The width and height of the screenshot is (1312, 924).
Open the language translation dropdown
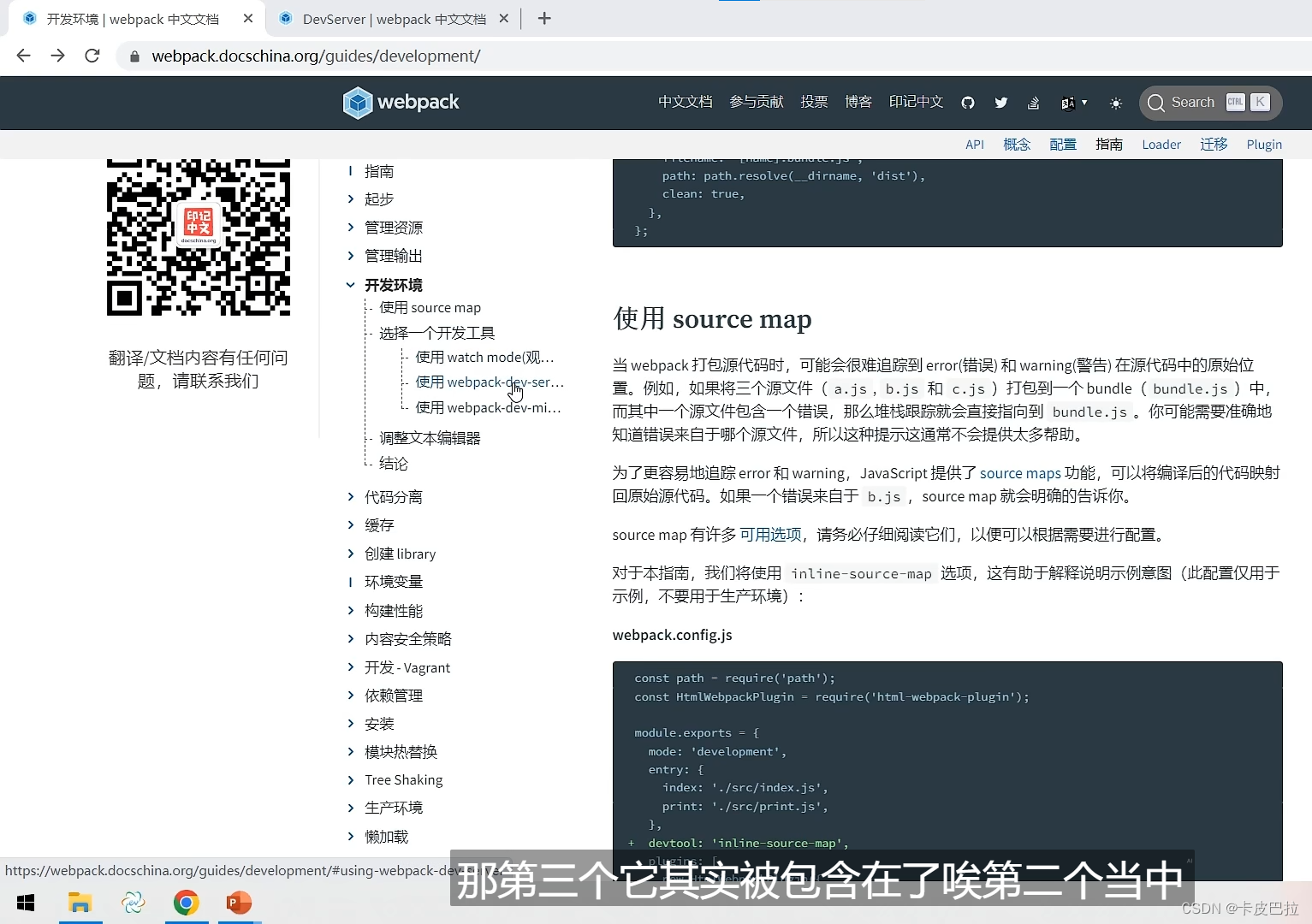1074,103
